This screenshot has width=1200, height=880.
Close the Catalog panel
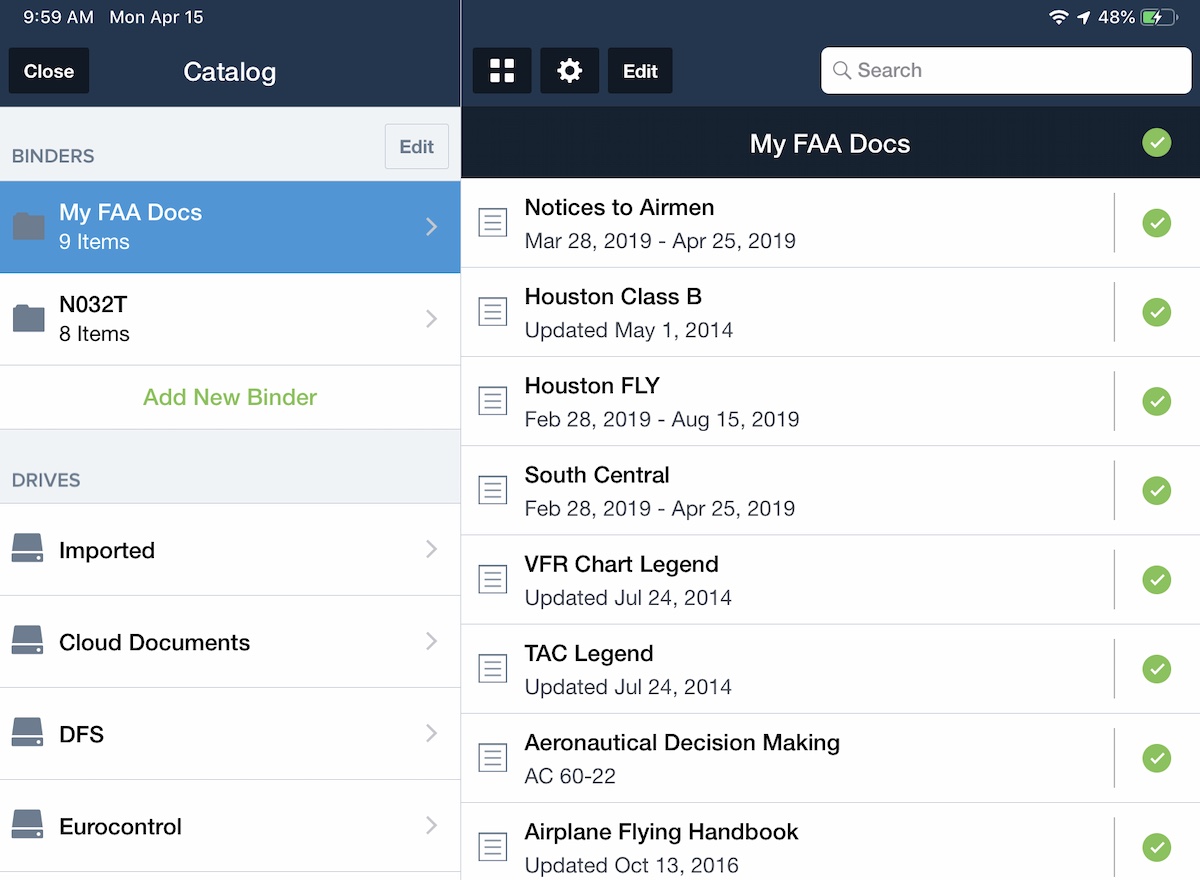click(49, 71)
